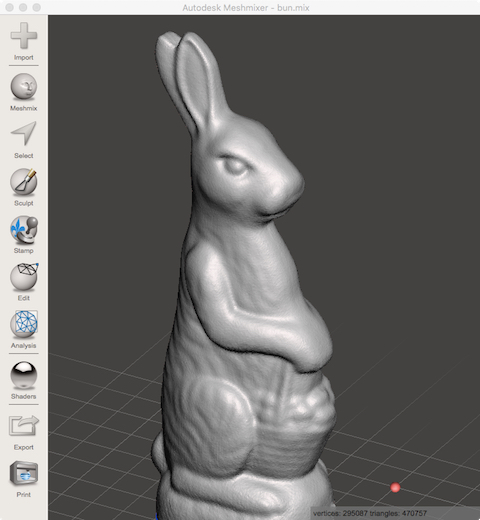Open the Edit mesh tool

point(24,277)
